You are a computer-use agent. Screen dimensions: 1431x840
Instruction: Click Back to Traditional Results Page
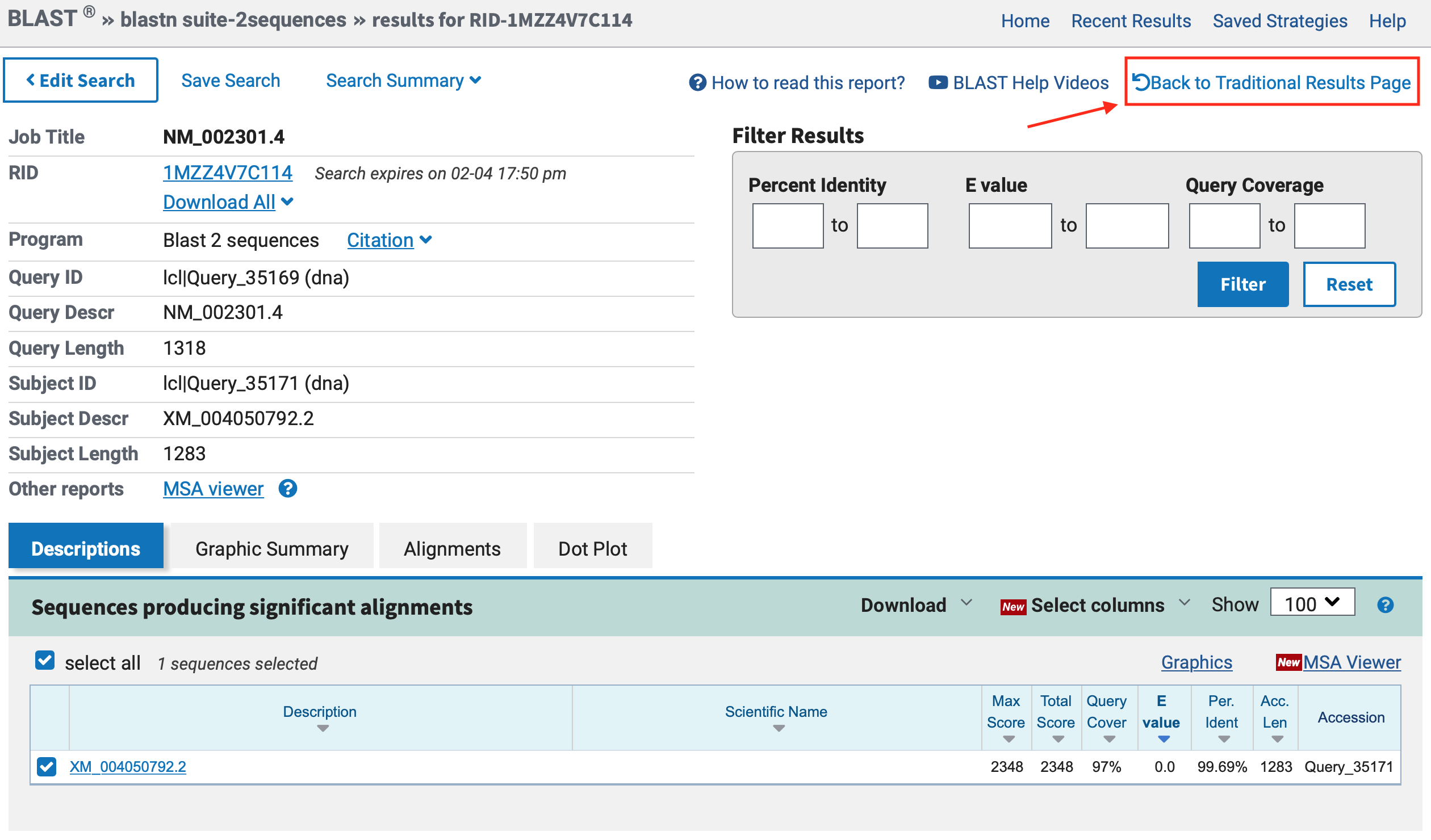1272,83
